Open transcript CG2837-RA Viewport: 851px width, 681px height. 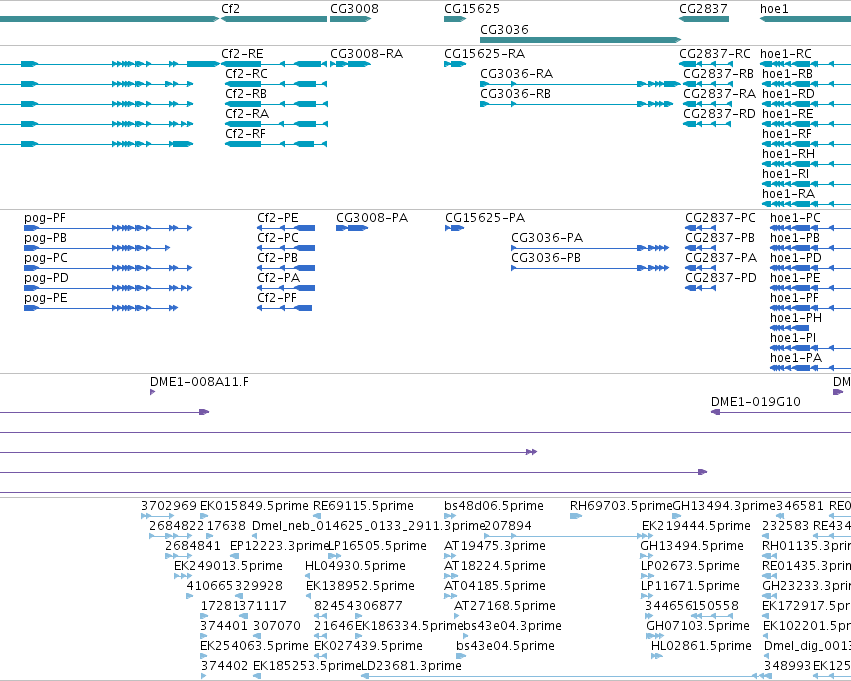(719, 94)
